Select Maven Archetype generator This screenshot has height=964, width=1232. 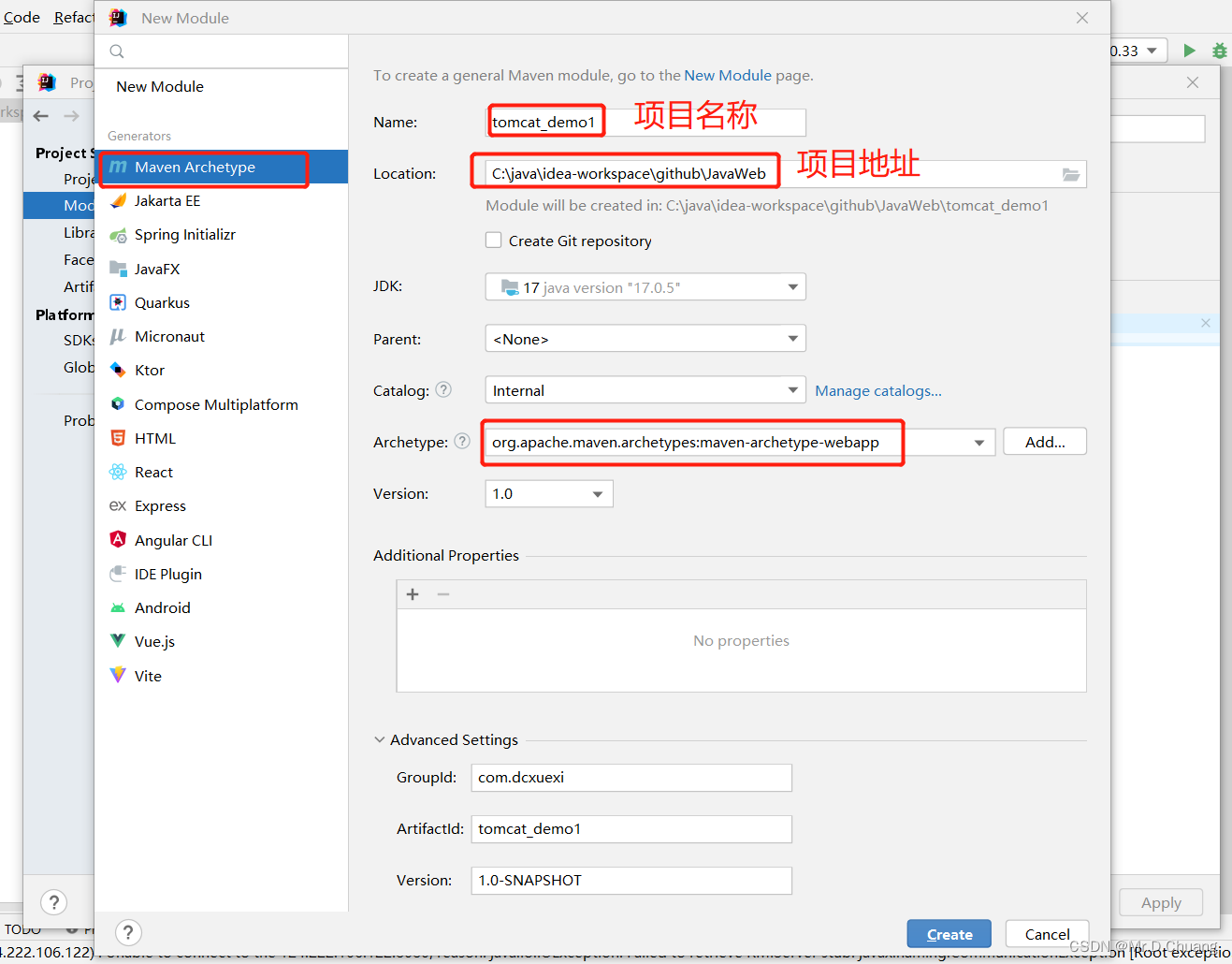tap(222, 167)
